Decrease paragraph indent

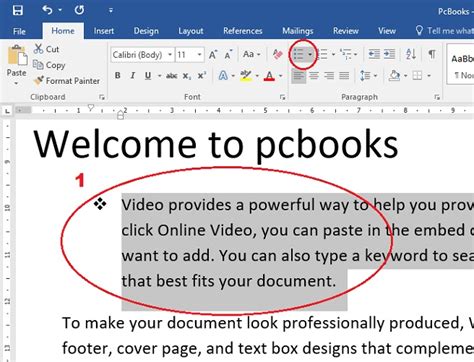click(374, 54)
